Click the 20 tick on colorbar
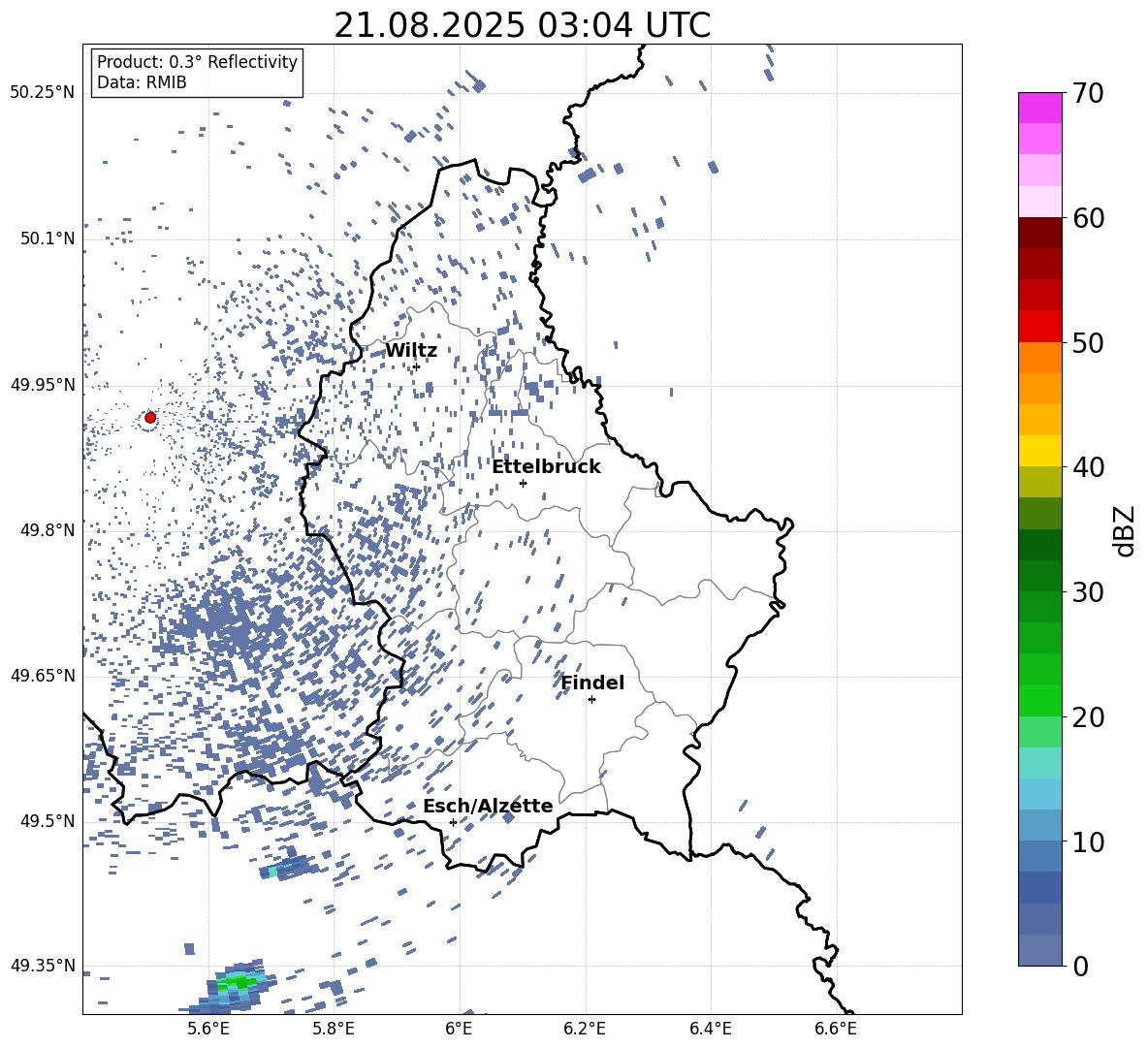The height and width of the screenshot is (1048, 1148). pos(1087,717)
